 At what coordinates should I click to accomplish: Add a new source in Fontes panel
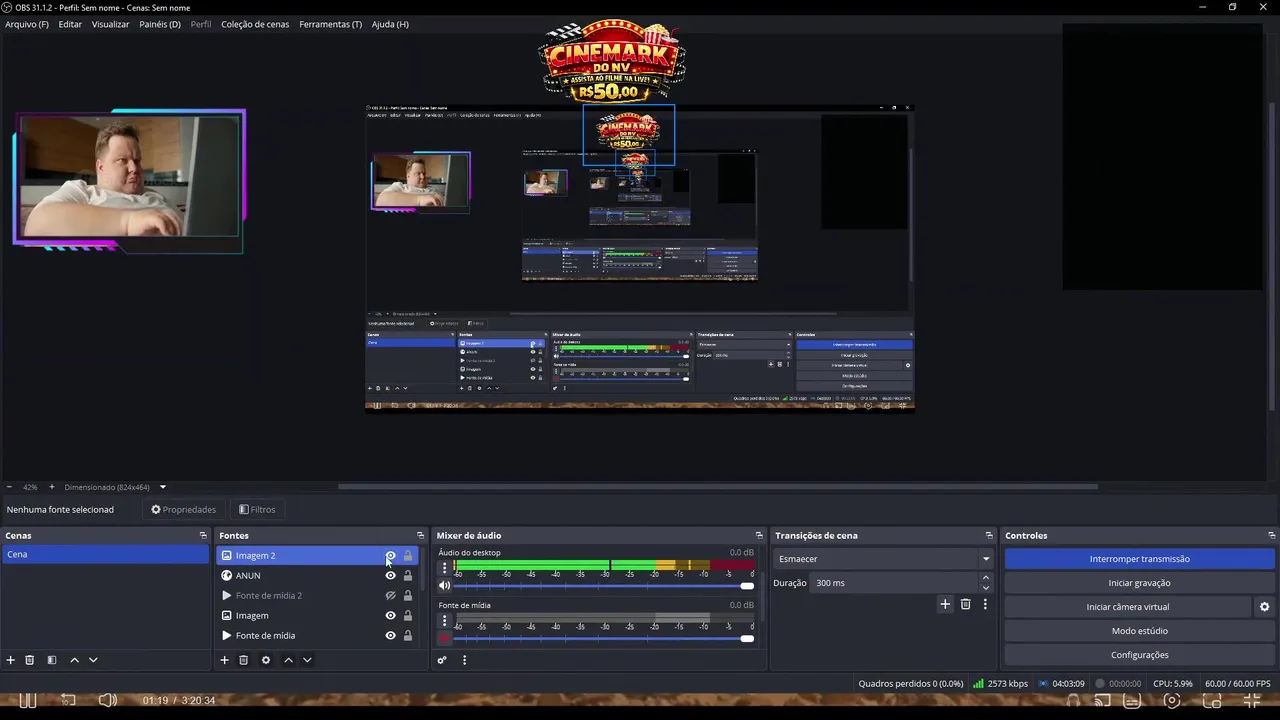(x=225, y=660)
